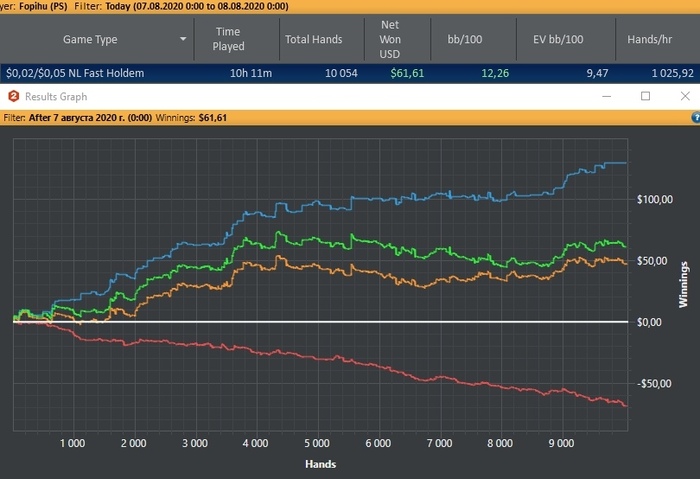Click the 1 025,92 hands per hour cell
Image resolution: width=700 pixels, height=479 pixels.
(672, 73)
